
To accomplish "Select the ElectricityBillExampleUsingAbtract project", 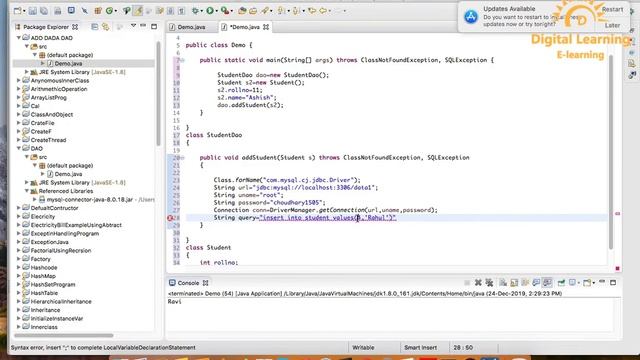I will point(76,225).
